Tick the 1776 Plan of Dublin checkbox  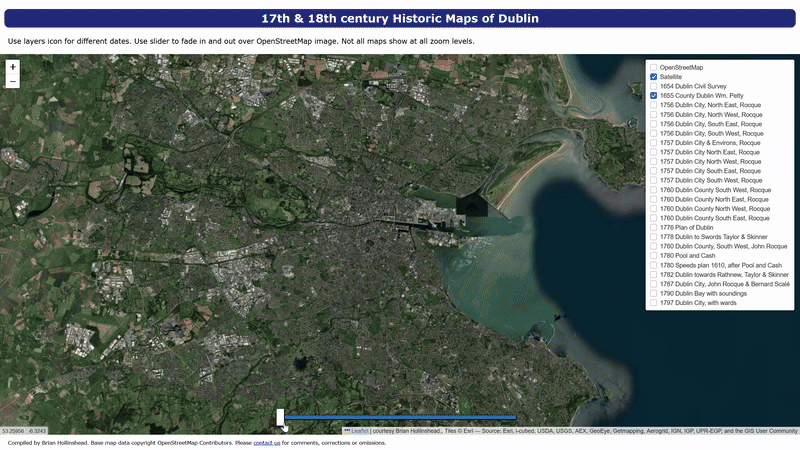point(654,227)
